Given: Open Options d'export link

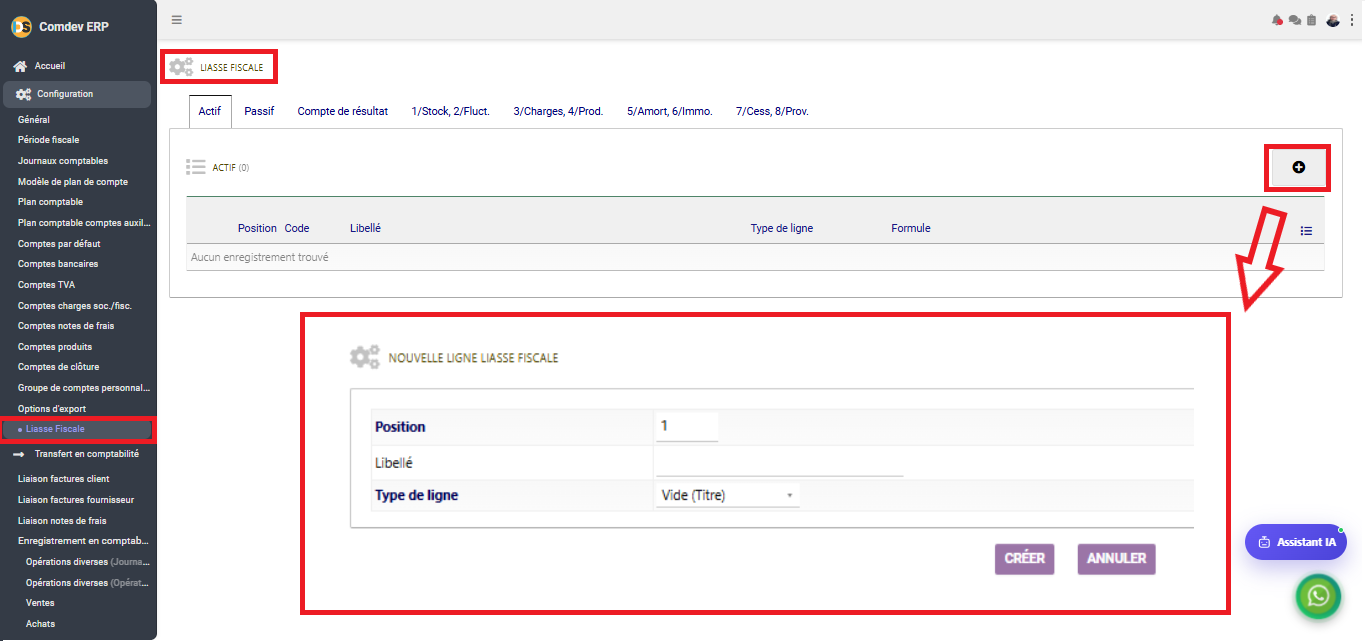Looking at the screenshot, I should pyautogui.click(x=52, y=409).
